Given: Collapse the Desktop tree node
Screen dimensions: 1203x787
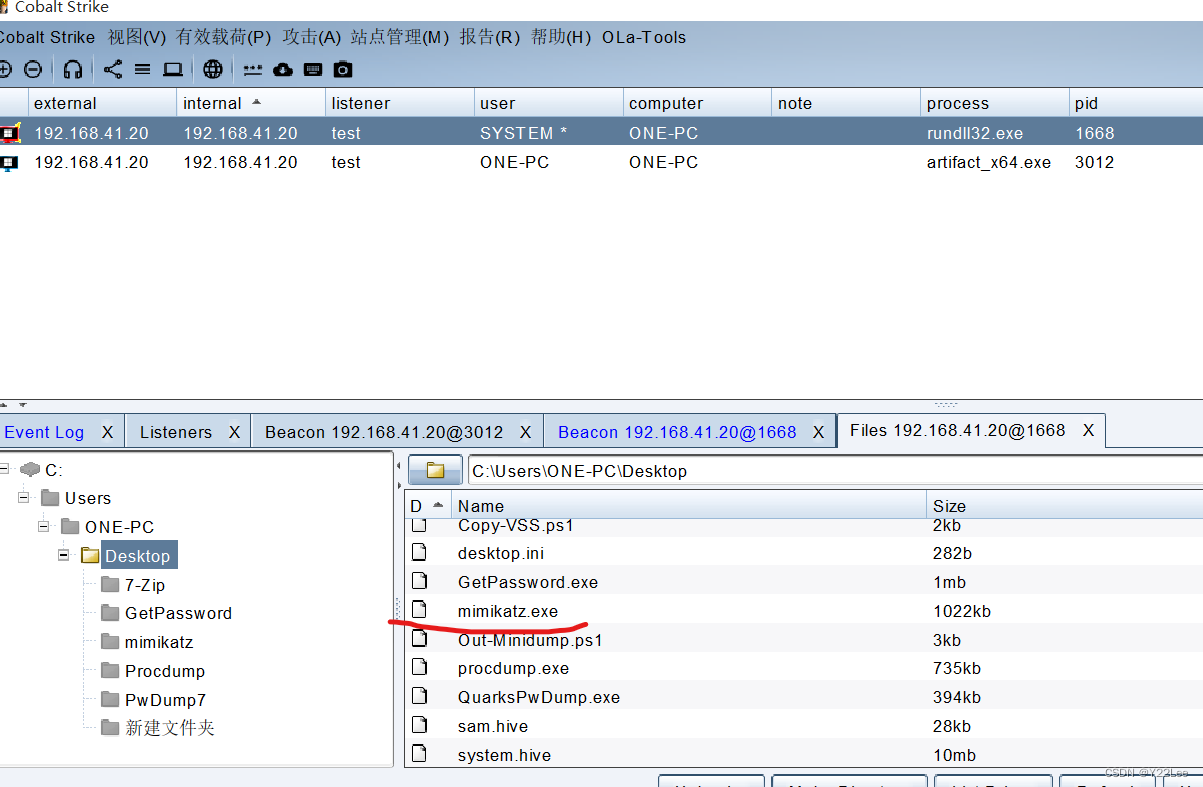Looking at the screenshot, I should [x=64, y=555].
